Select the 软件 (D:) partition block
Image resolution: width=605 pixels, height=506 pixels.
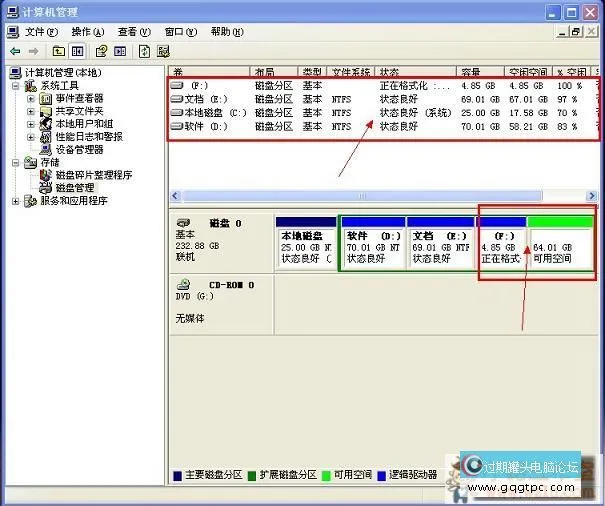tap(373, 243)
